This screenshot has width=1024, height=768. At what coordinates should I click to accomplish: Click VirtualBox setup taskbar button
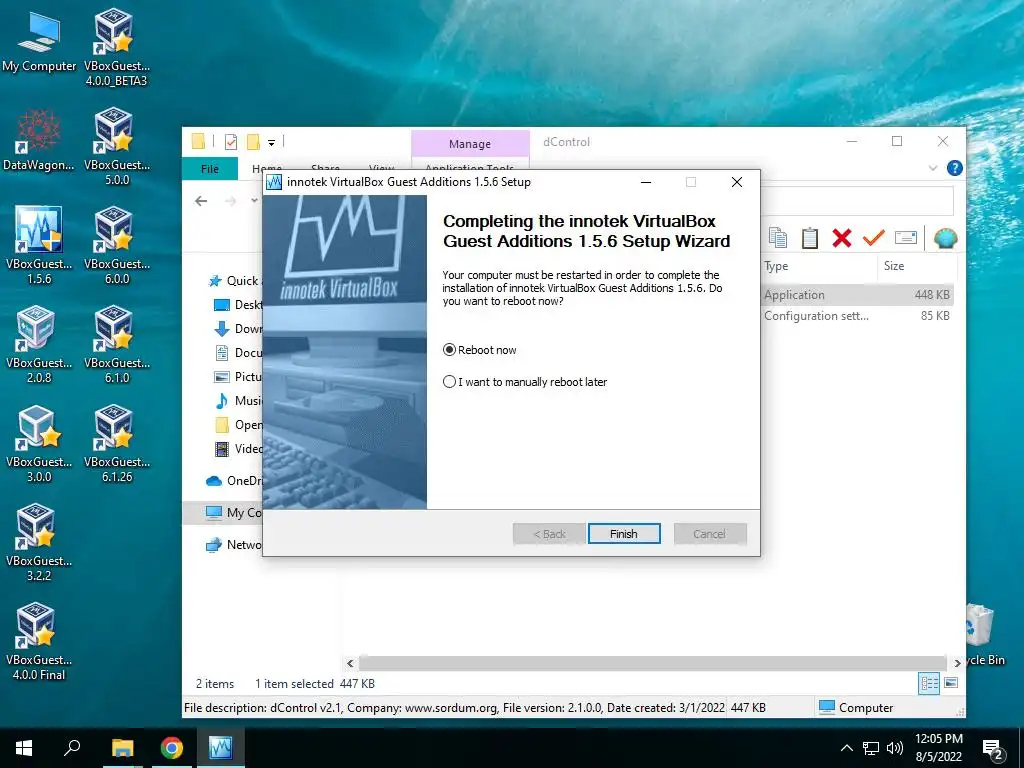pos(220,748)
